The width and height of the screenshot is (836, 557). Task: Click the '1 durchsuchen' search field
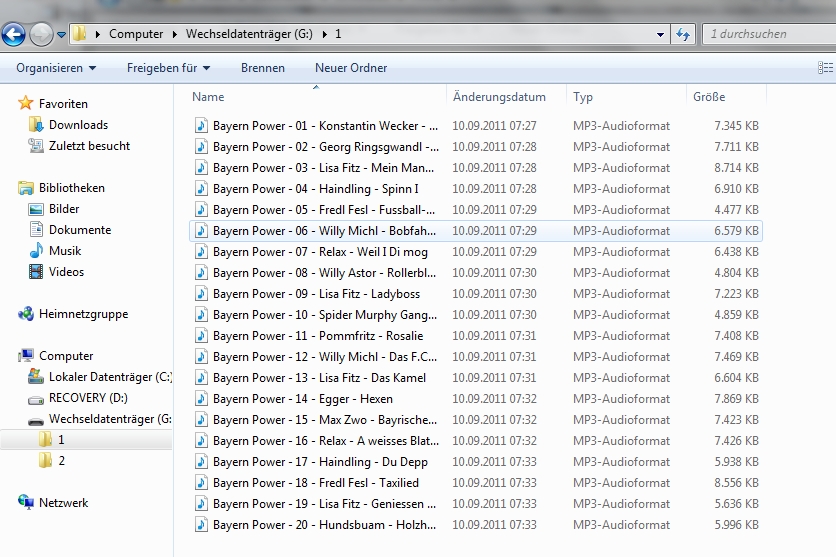765,34
